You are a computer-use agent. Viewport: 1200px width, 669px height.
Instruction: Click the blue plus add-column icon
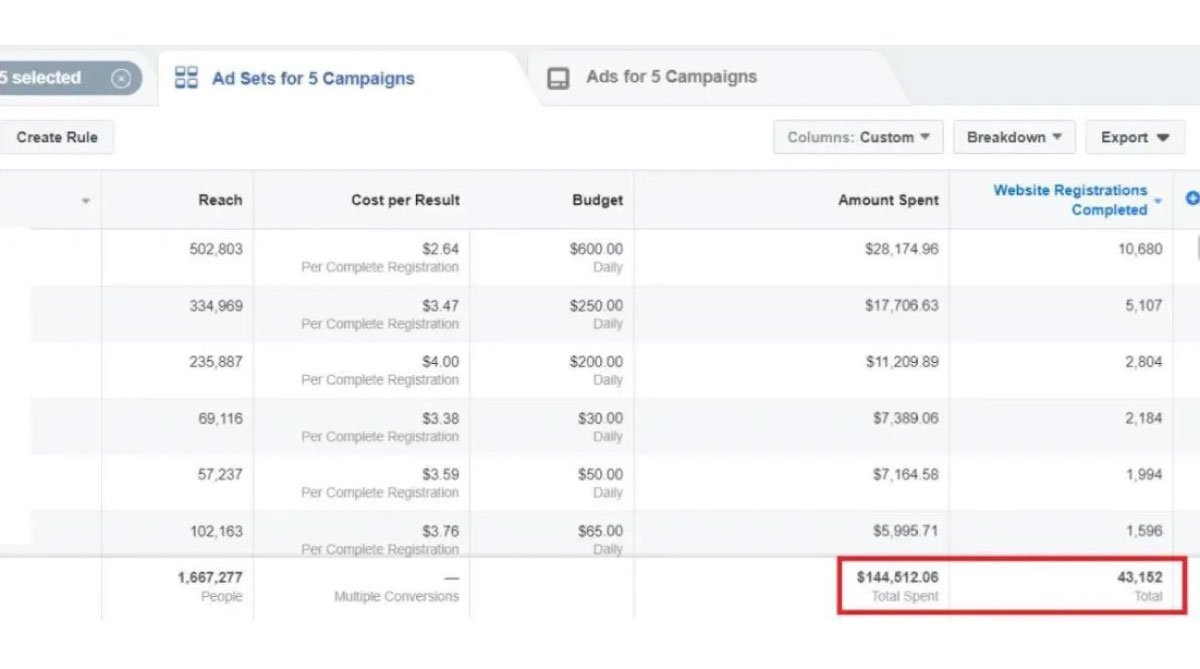tap(1191, 199)
